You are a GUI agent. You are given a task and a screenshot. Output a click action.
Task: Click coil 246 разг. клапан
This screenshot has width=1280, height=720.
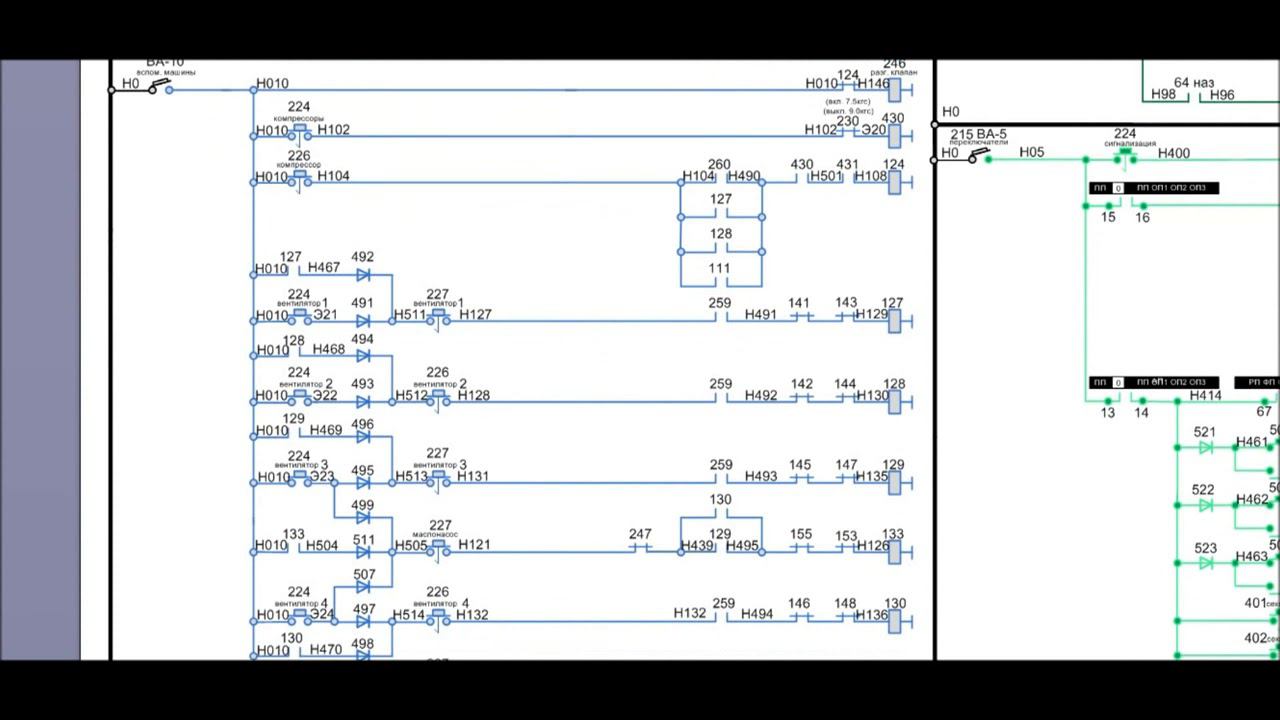[894, 90]
